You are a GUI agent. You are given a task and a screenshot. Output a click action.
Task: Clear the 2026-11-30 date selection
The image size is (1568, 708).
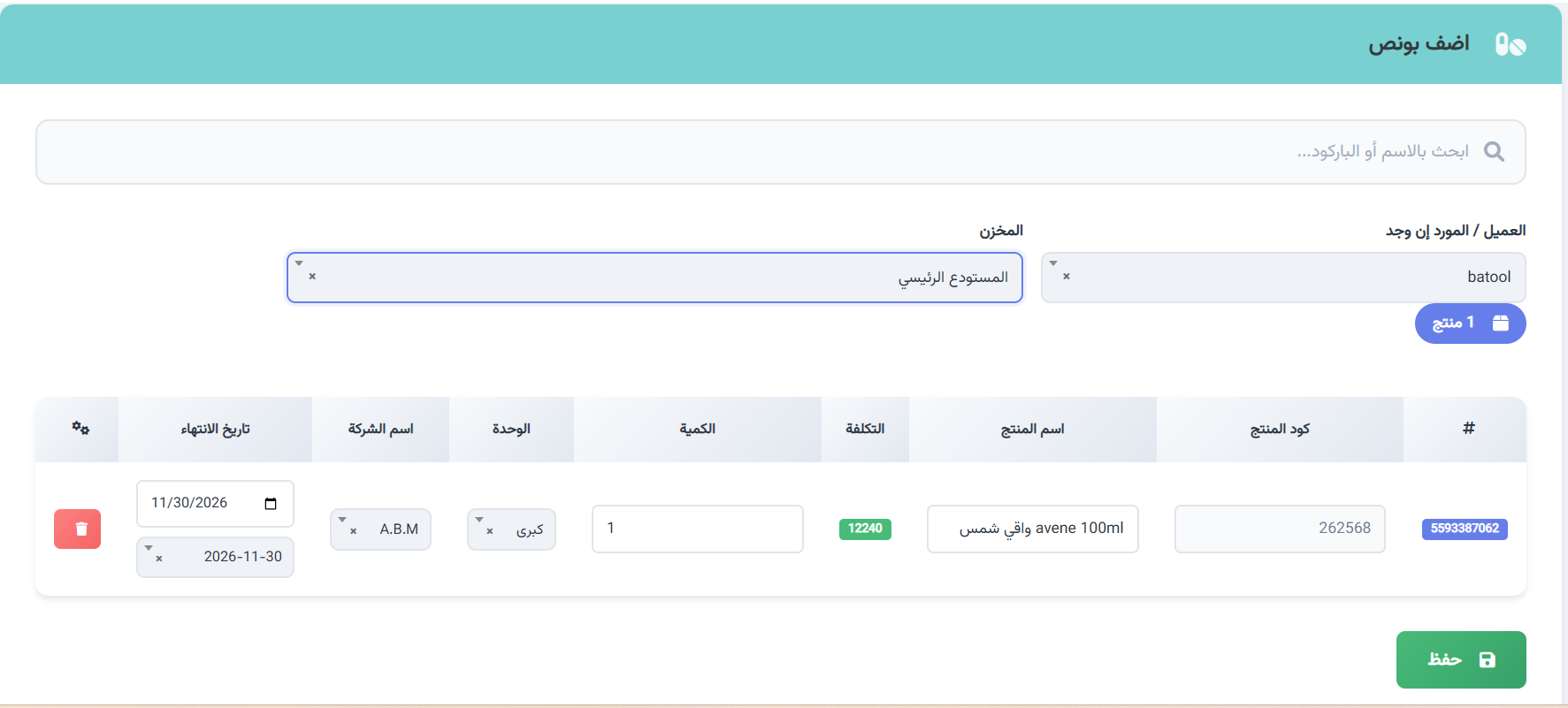pyautogui.click(x=159, y=559)
